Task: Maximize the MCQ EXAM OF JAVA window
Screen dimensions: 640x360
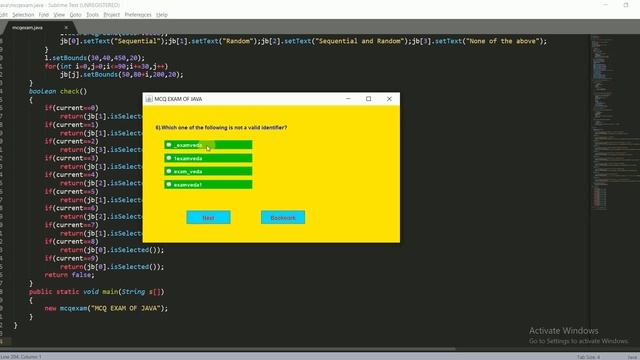Action: [x=369, y=99]
